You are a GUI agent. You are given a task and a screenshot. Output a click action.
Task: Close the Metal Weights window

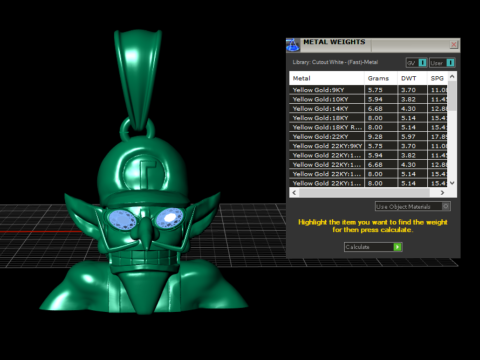tap(453, 44)
